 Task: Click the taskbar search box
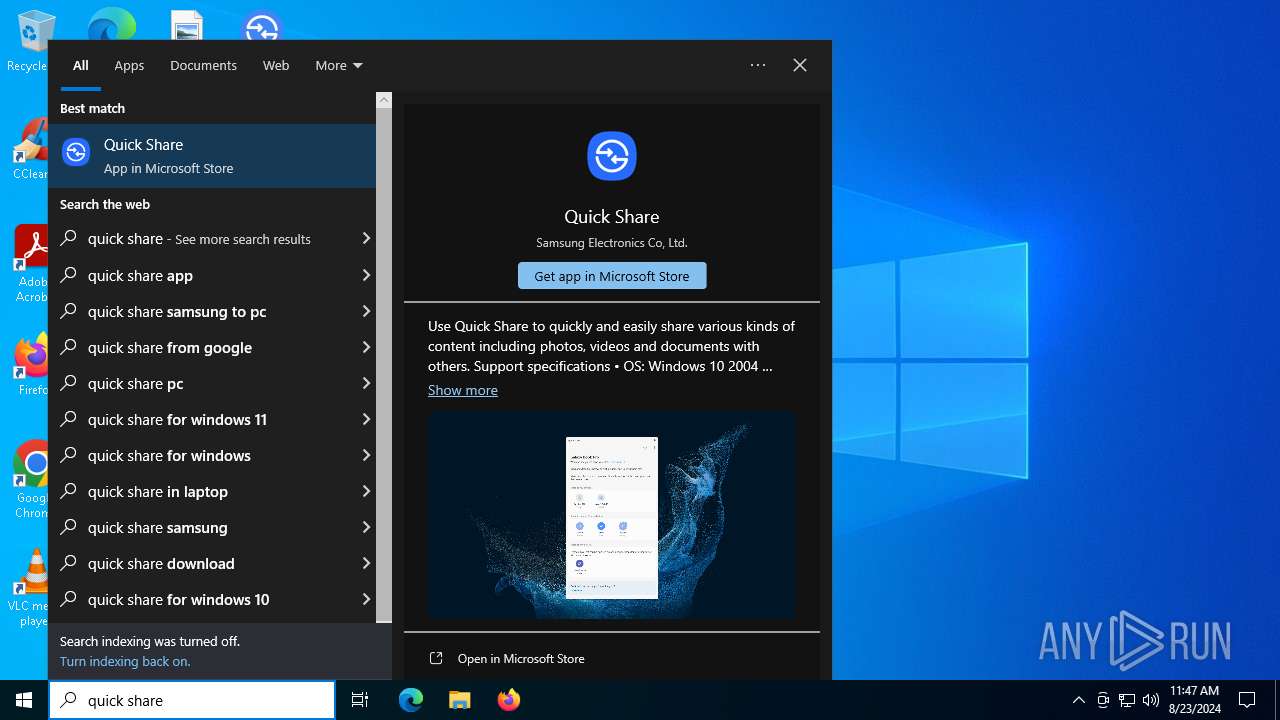click(192, 700)
